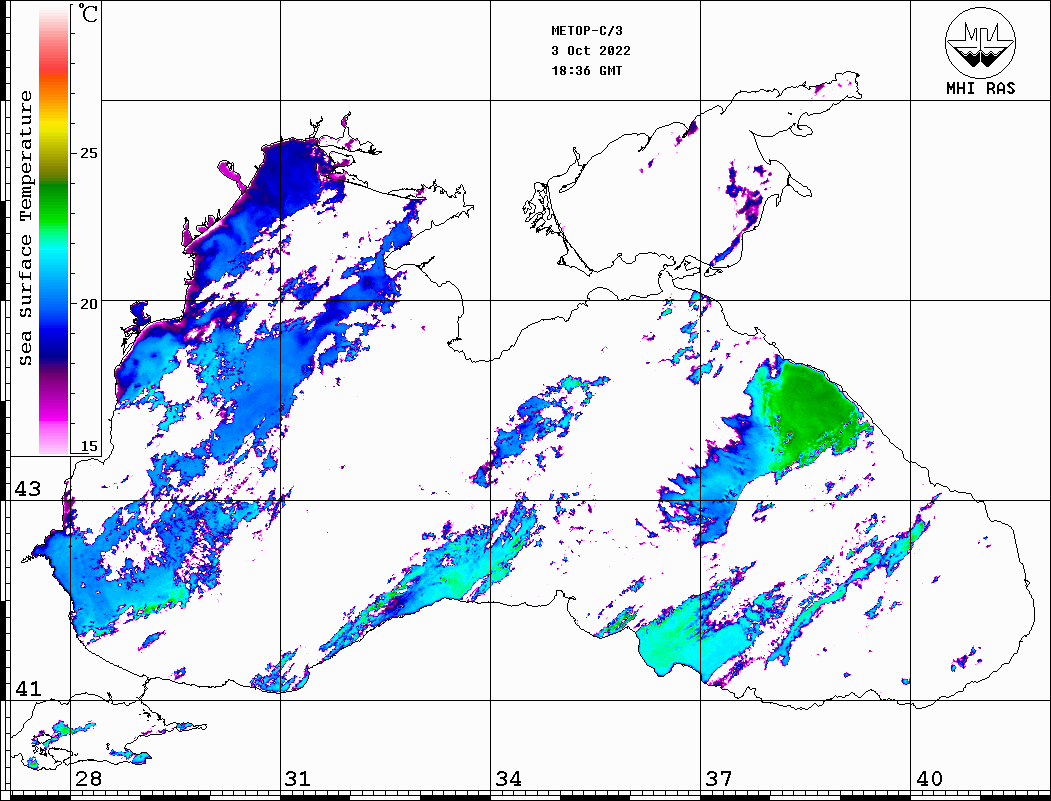
Task: Click the °C unit label on legend
Action: (x=87, y=13)
